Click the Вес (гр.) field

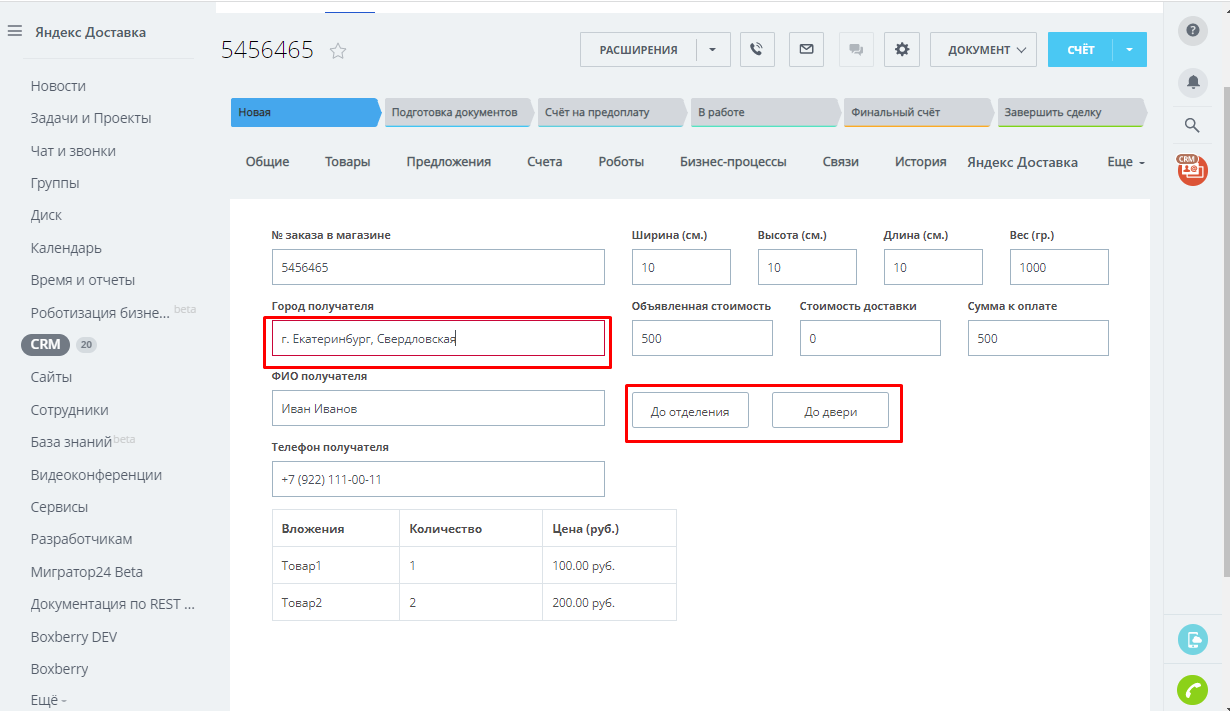(x=1059, y=268)
